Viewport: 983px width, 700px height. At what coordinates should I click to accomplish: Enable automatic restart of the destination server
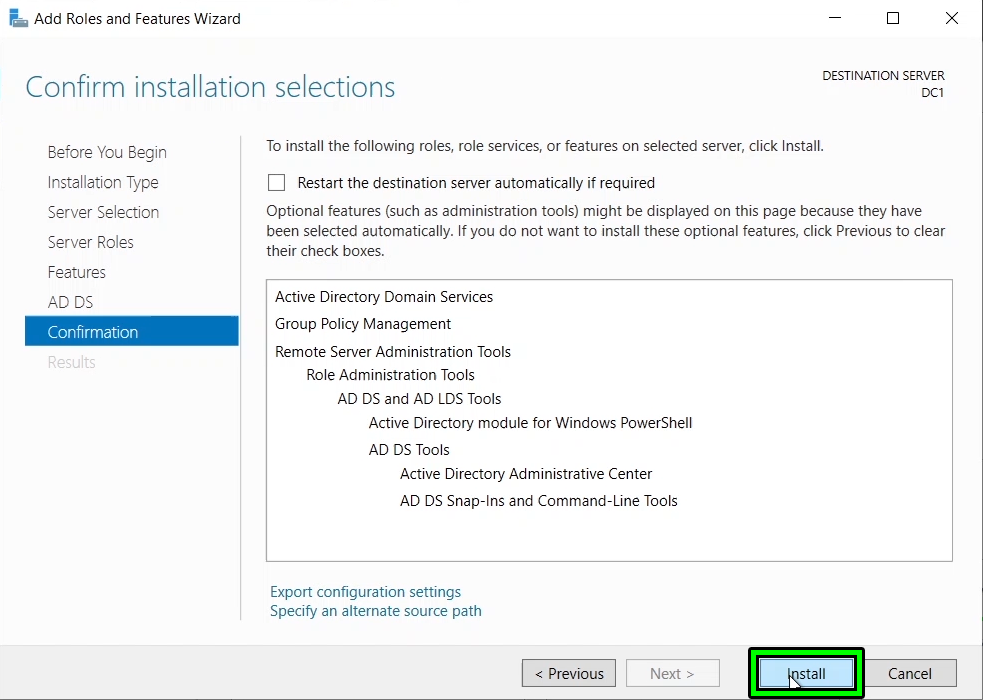pyautogui.click(x=276, y=183)
